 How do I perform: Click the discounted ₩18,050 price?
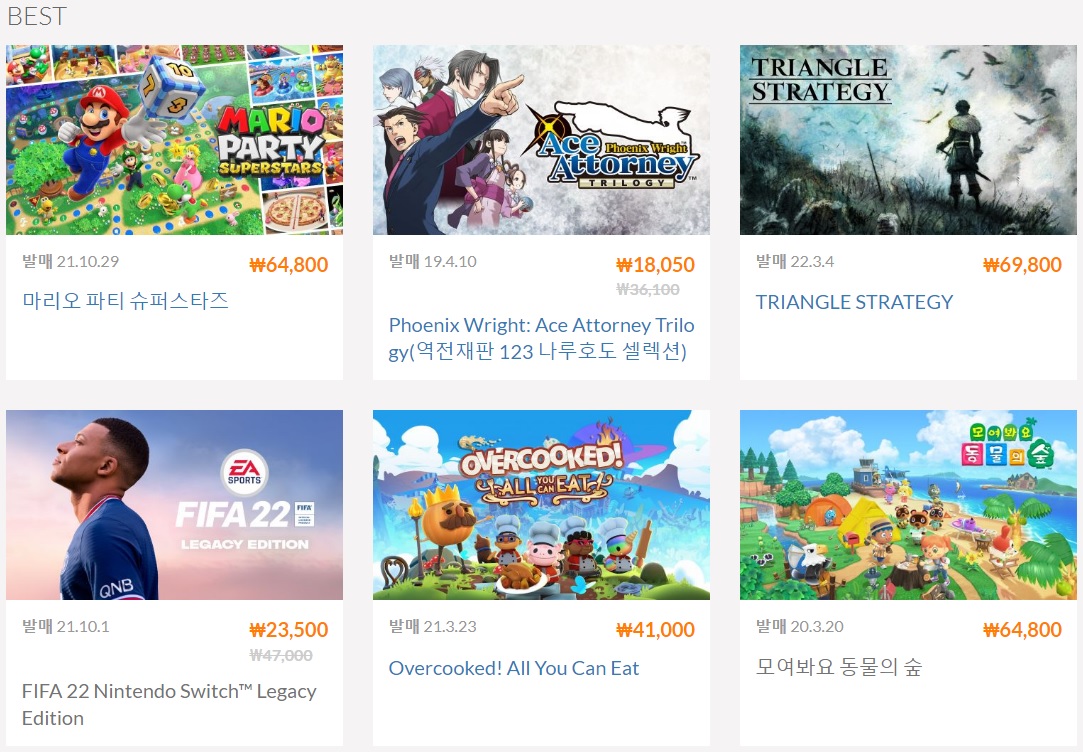point(655,264)
